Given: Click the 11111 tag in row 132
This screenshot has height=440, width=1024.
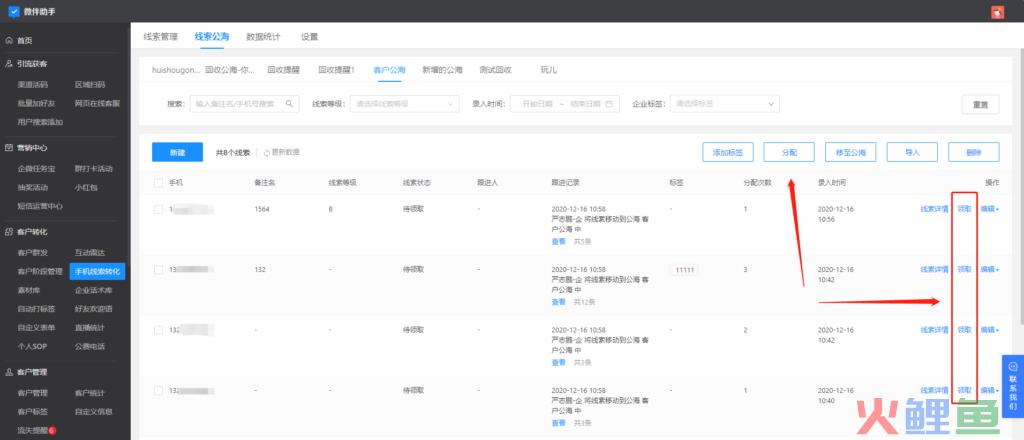Looking at the screenshot, I should (x=684, y=270).
